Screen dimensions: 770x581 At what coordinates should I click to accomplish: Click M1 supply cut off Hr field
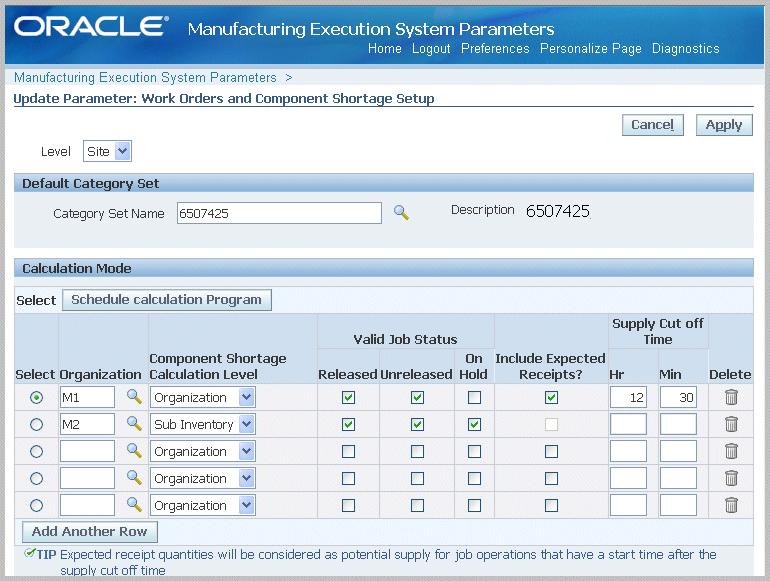628,397
